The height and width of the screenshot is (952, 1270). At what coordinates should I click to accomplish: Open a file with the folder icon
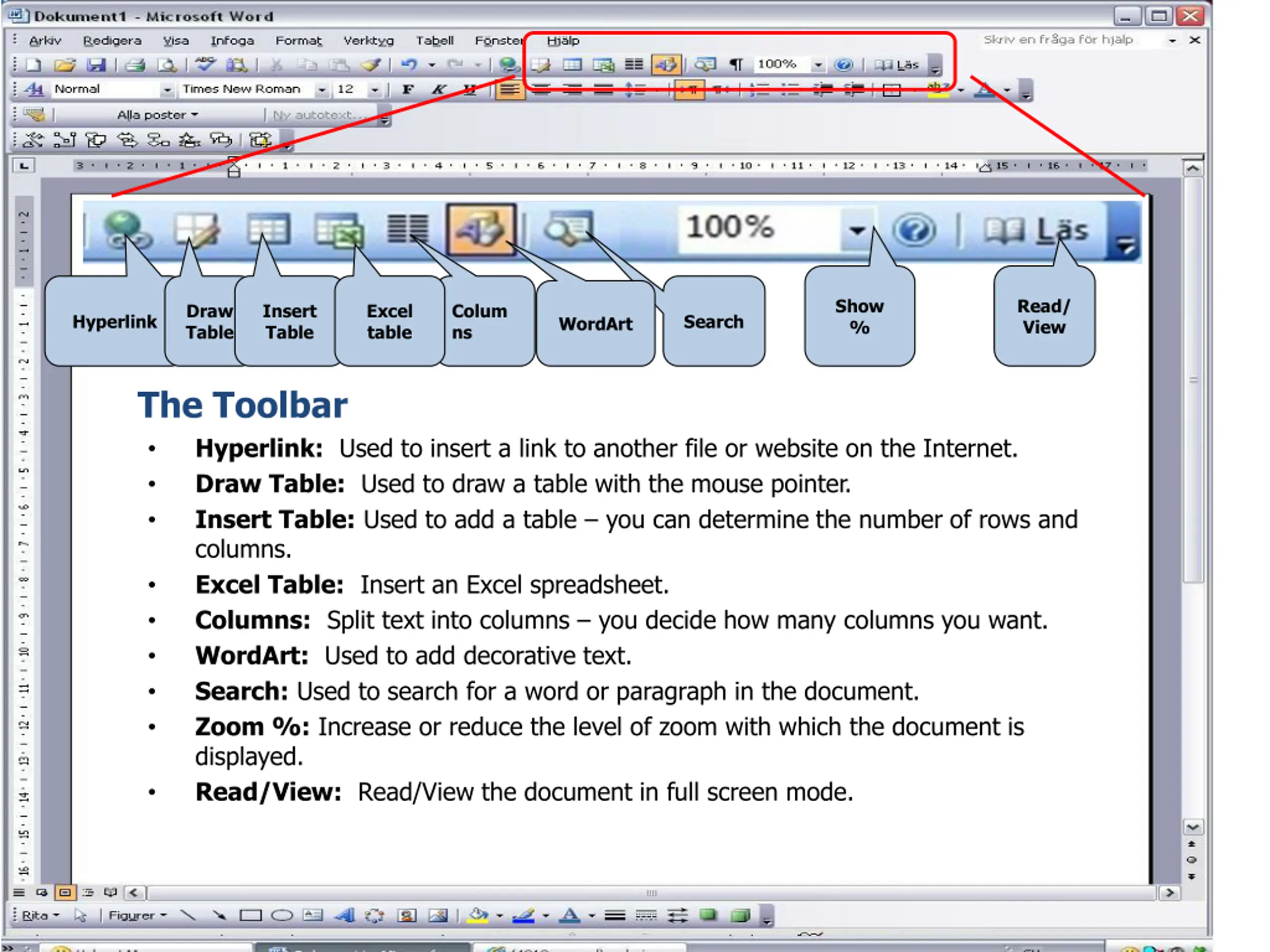(x=65, y=65)
